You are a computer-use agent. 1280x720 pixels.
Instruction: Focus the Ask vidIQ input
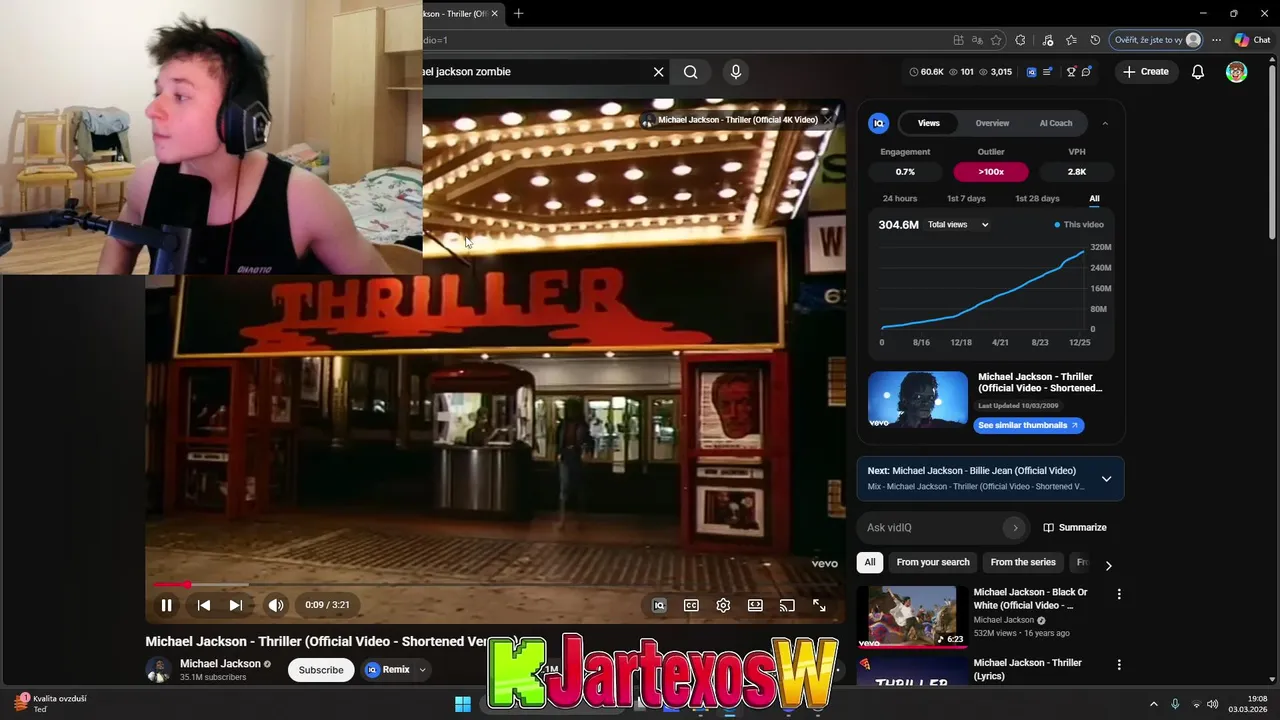coord(930,528)
